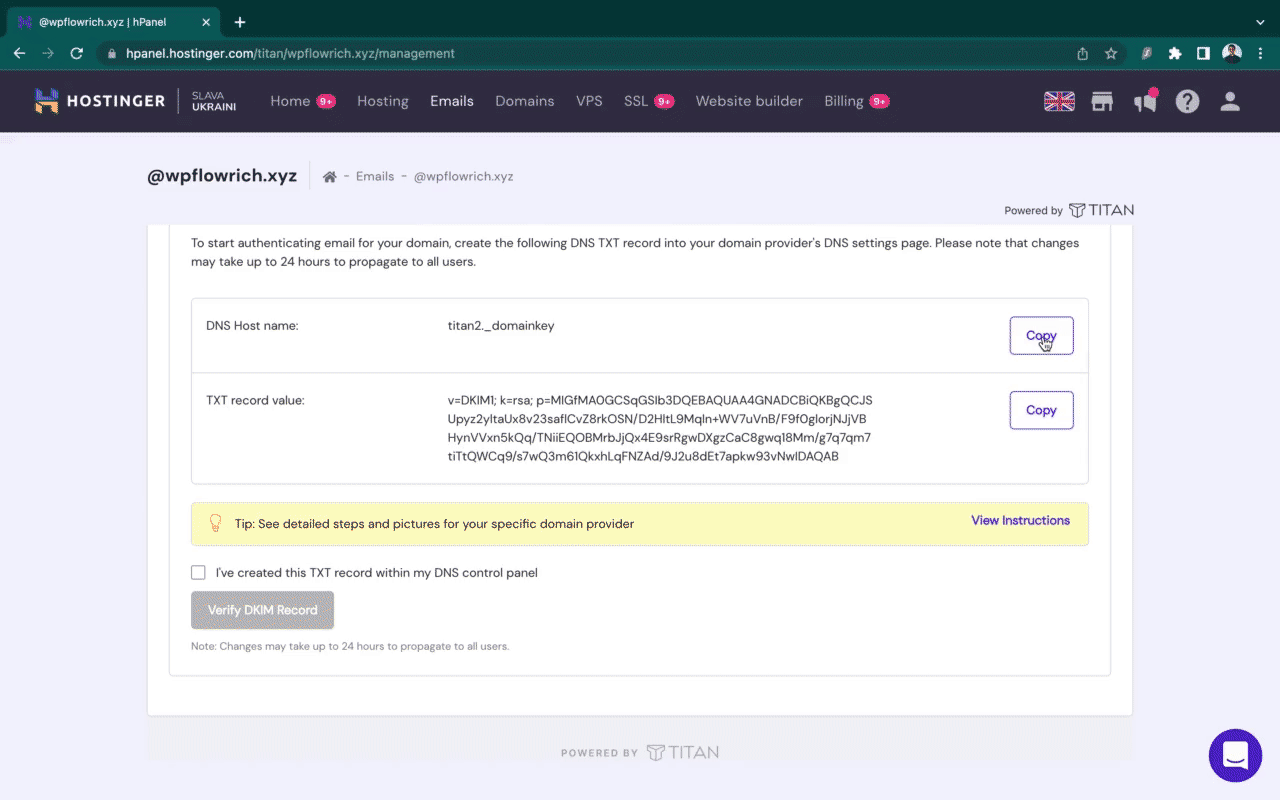Open the announcements megaphone icon
1280x800 pixels.
pos(1145,101)
